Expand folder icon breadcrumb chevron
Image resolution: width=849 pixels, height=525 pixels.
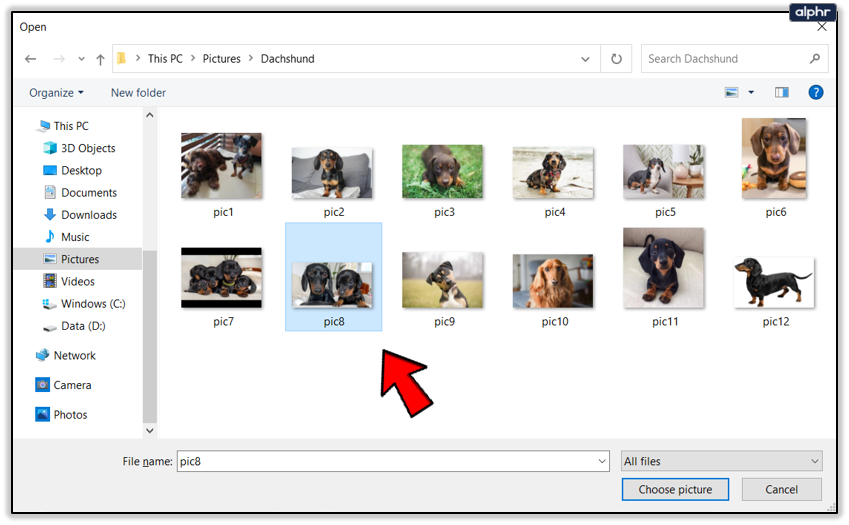(x=138, y=58)
